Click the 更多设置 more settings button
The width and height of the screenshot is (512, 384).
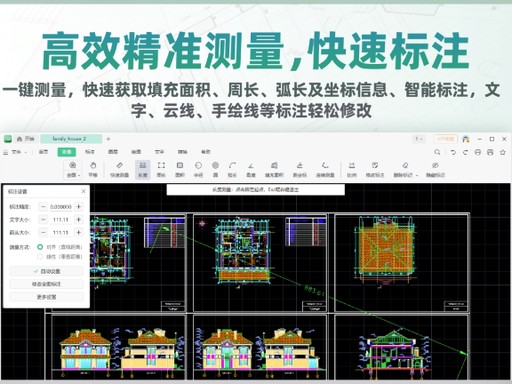pyautogui.click(x=46, y=297)
